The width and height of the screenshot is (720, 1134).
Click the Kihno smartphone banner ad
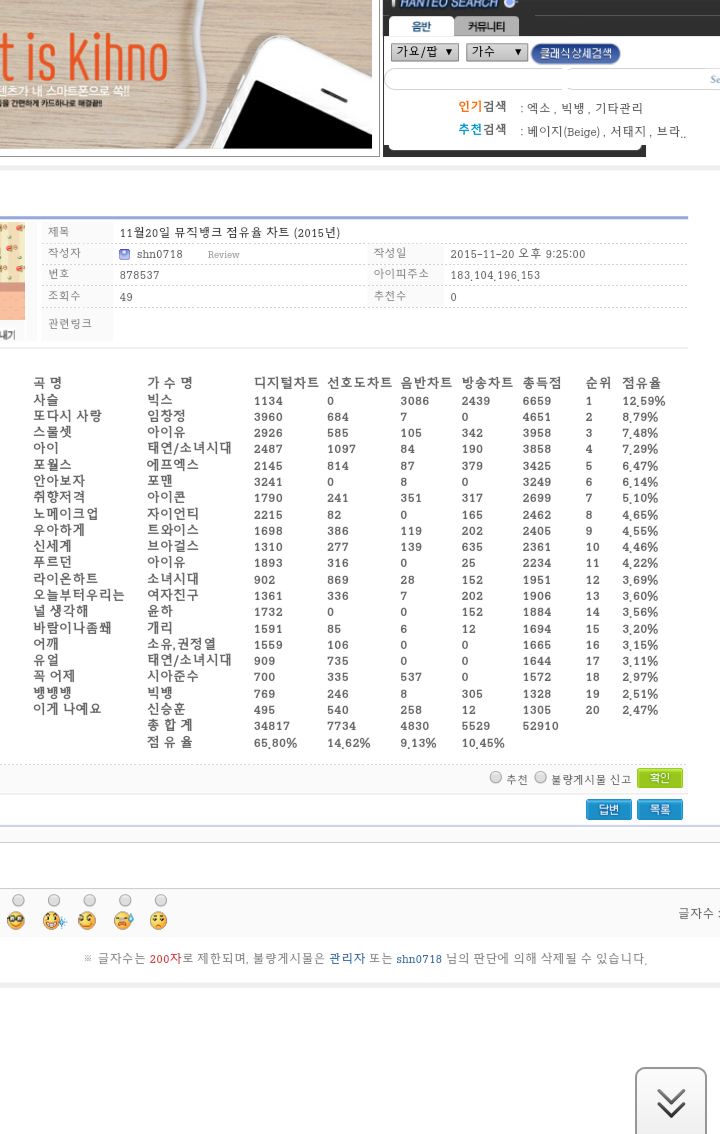click(187, 74)
